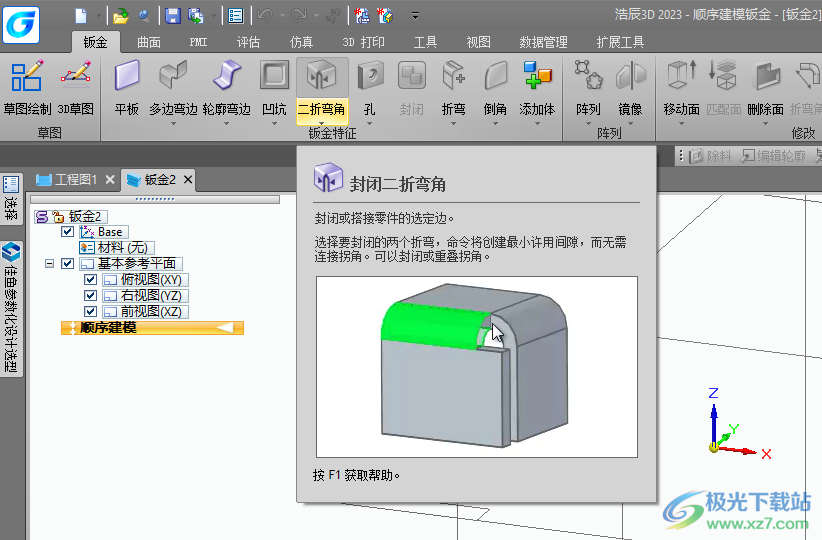Select the 阵列 pattern tool

click(588, 88)
